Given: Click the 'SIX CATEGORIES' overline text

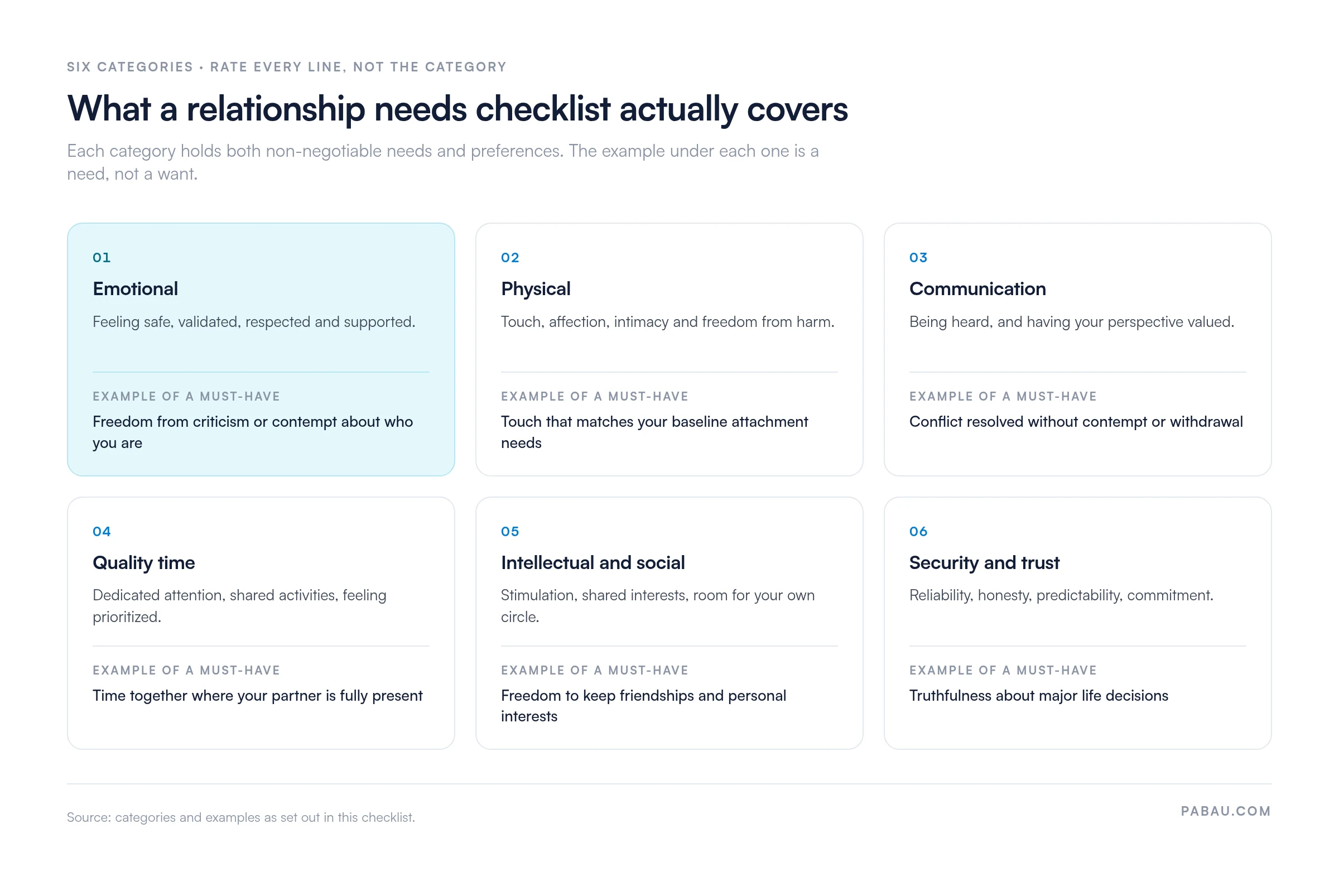Looking at the screenshot, I should [x=130, y=67].
